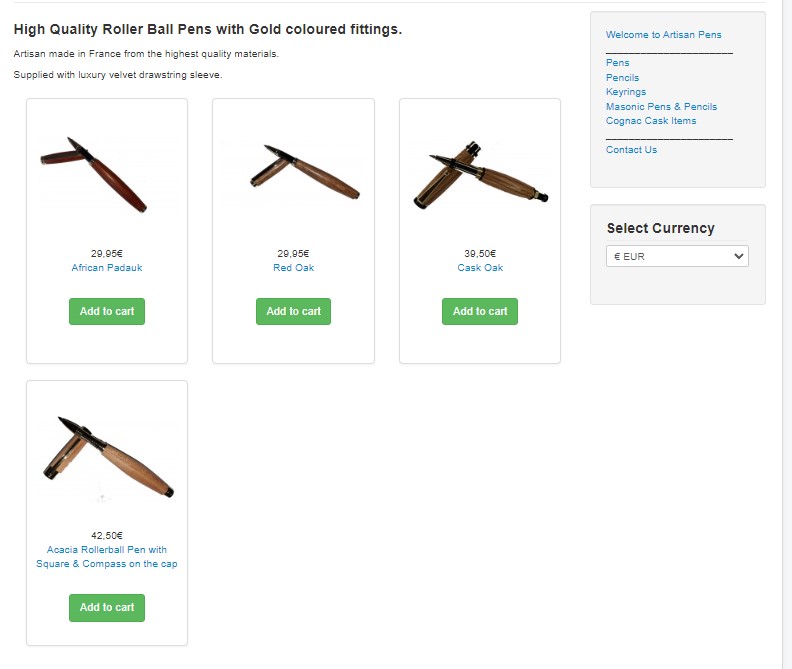
Task: Open the African Padauk product link
Action: click(x=107, y=268)
